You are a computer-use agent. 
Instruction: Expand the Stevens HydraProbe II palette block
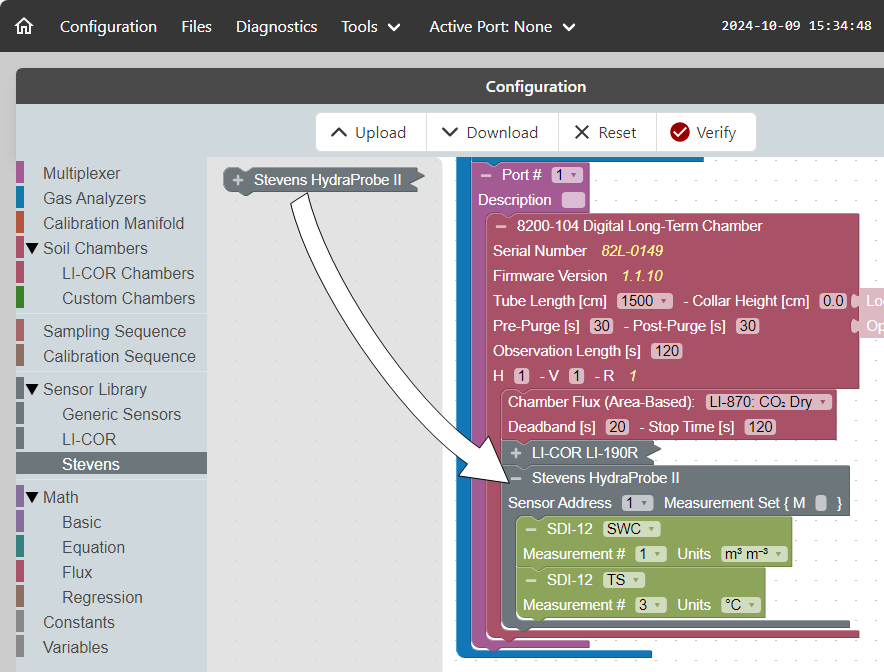[x=238, y=180]
